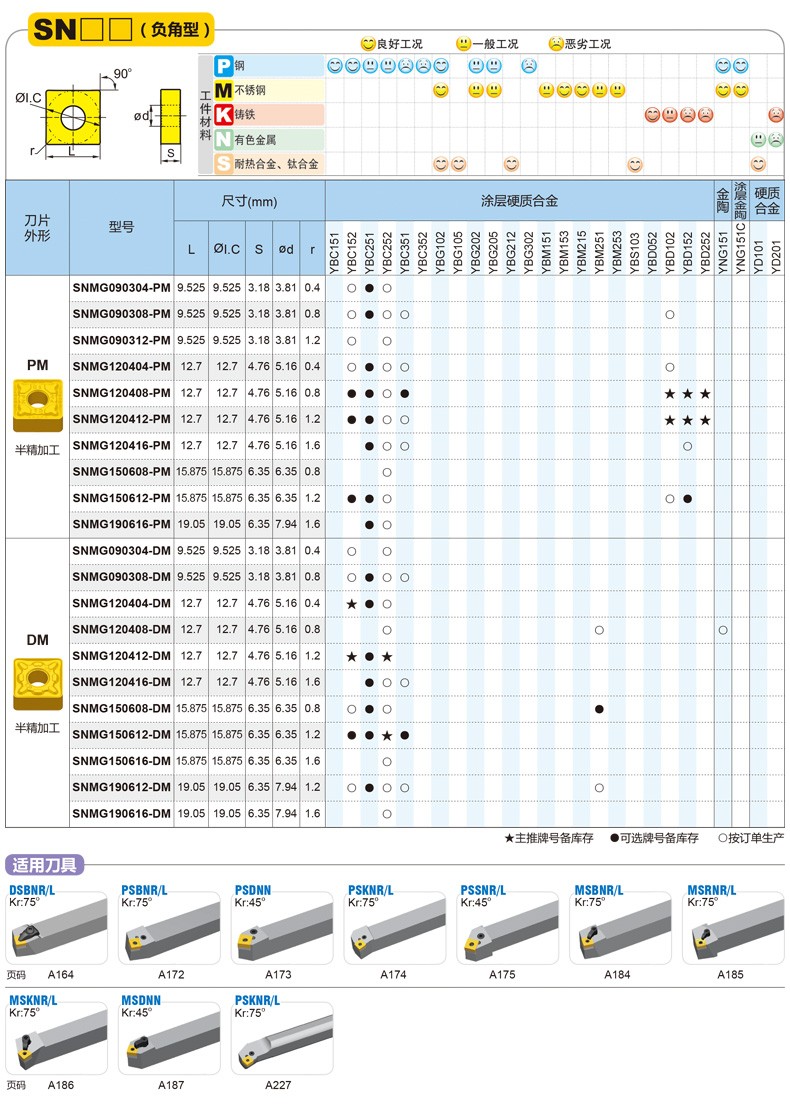Open the PSKNR/L holder thumbnail on page A174
Screen dimensions: 790x1110
pos(395,927)
